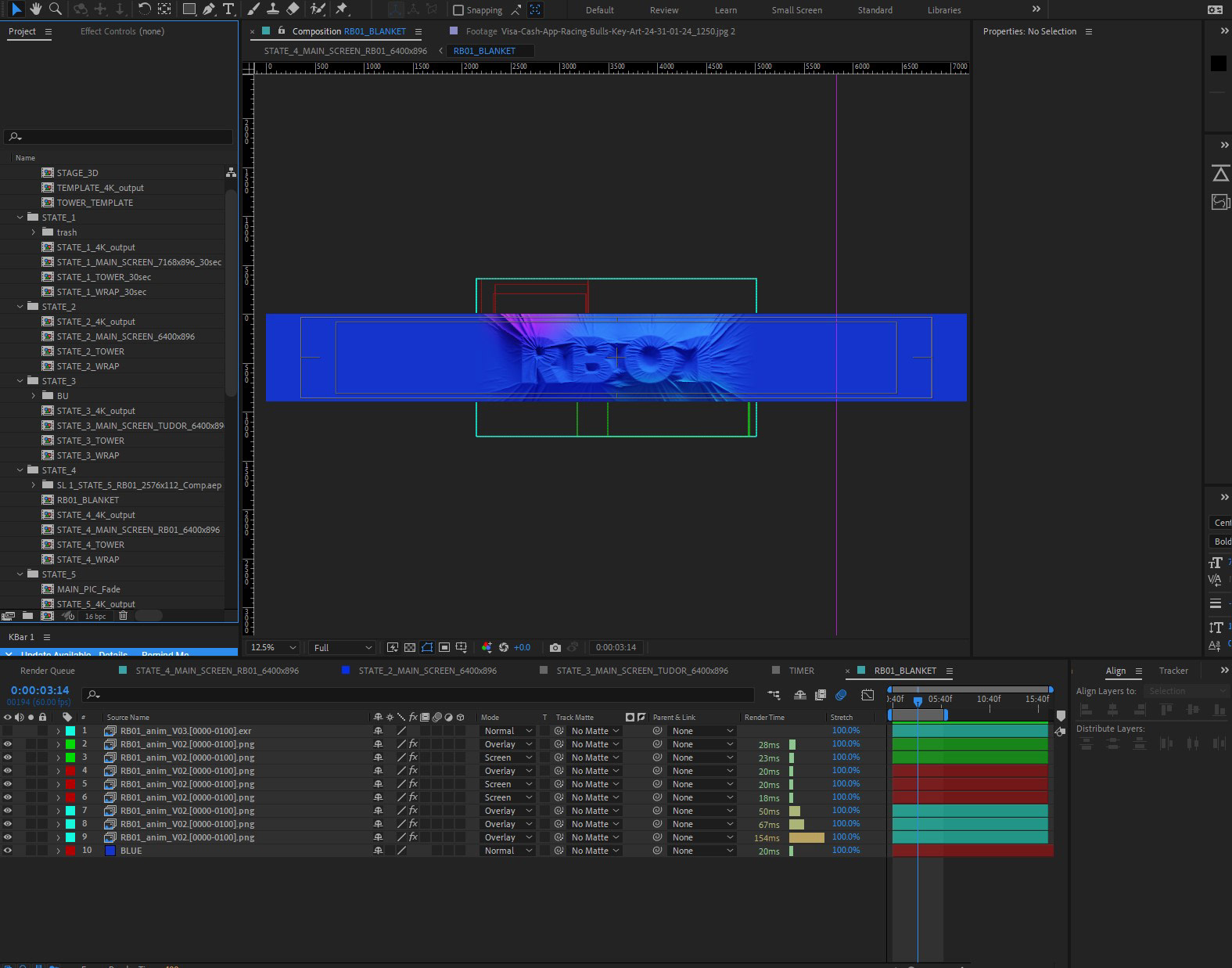Select the Zoom magnifier tool

click(x=56, y=9)
